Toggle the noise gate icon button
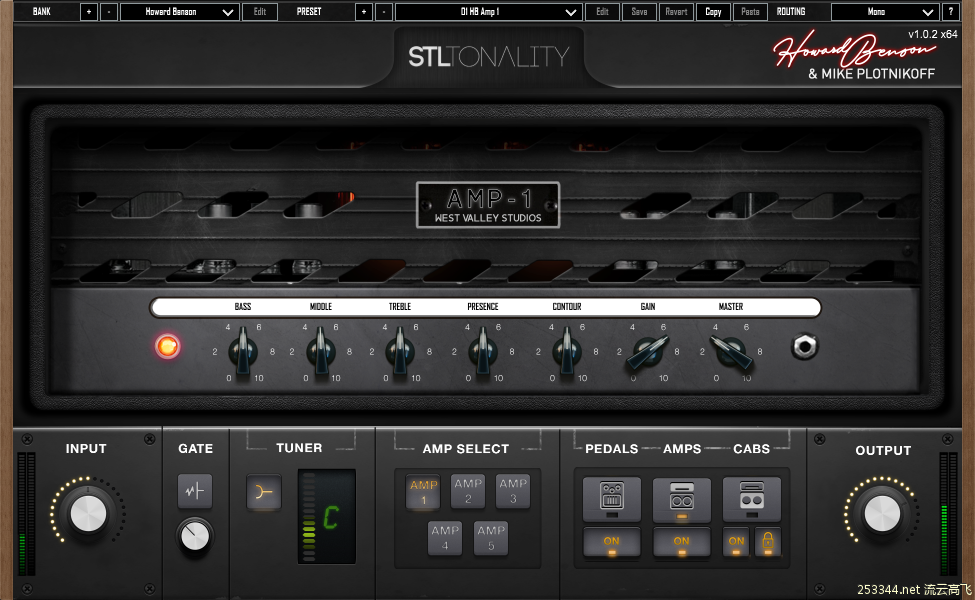Viewport: 975px width, 600px height. click(195, 491)
